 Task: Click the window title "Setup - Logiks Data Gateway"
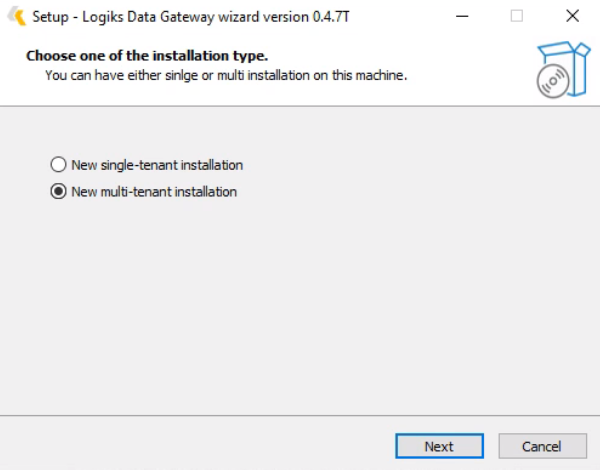tap(130, 17)
